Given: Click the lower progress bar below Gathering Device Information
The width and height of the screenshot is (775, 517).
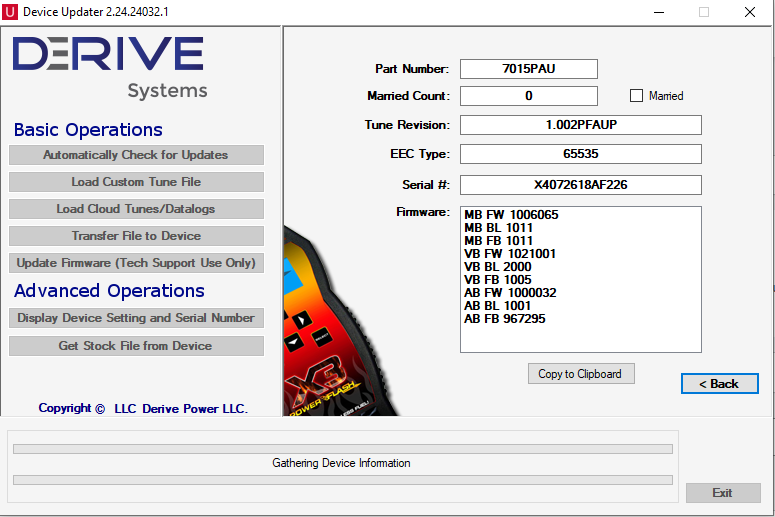Looking at the screenshot, I should (x=343, y=480).
